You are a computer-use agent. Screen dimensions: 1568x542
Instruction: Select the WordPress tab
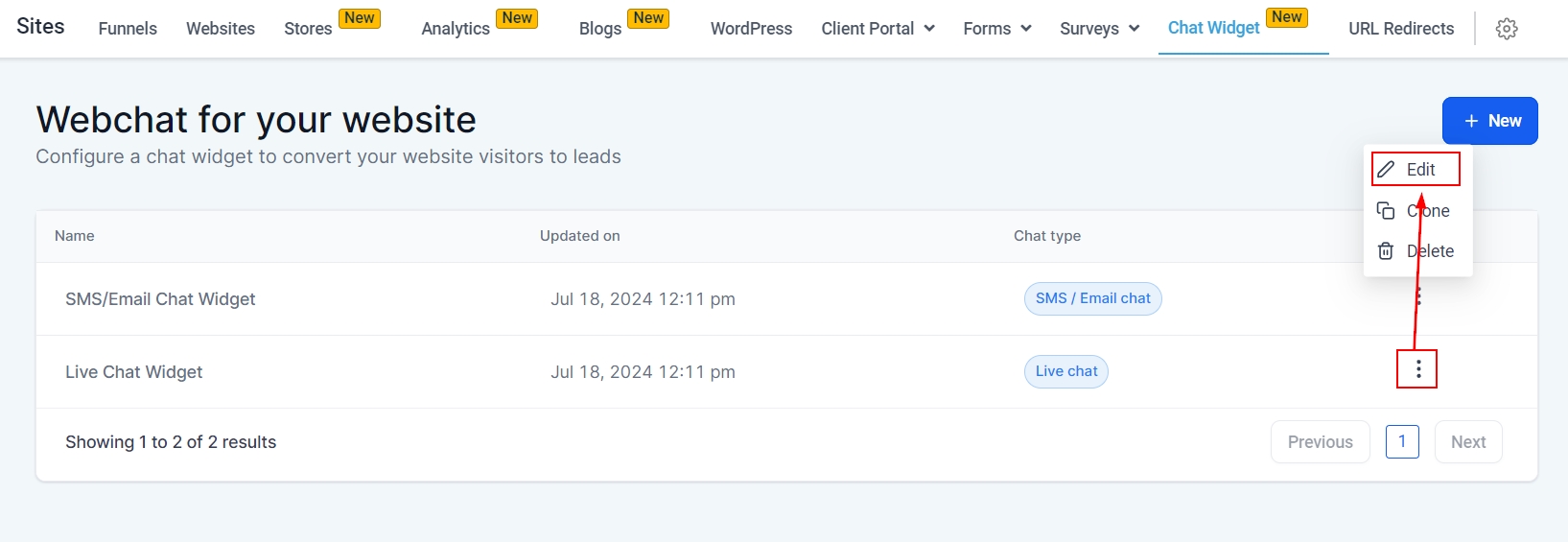click(x=751, y=29)
